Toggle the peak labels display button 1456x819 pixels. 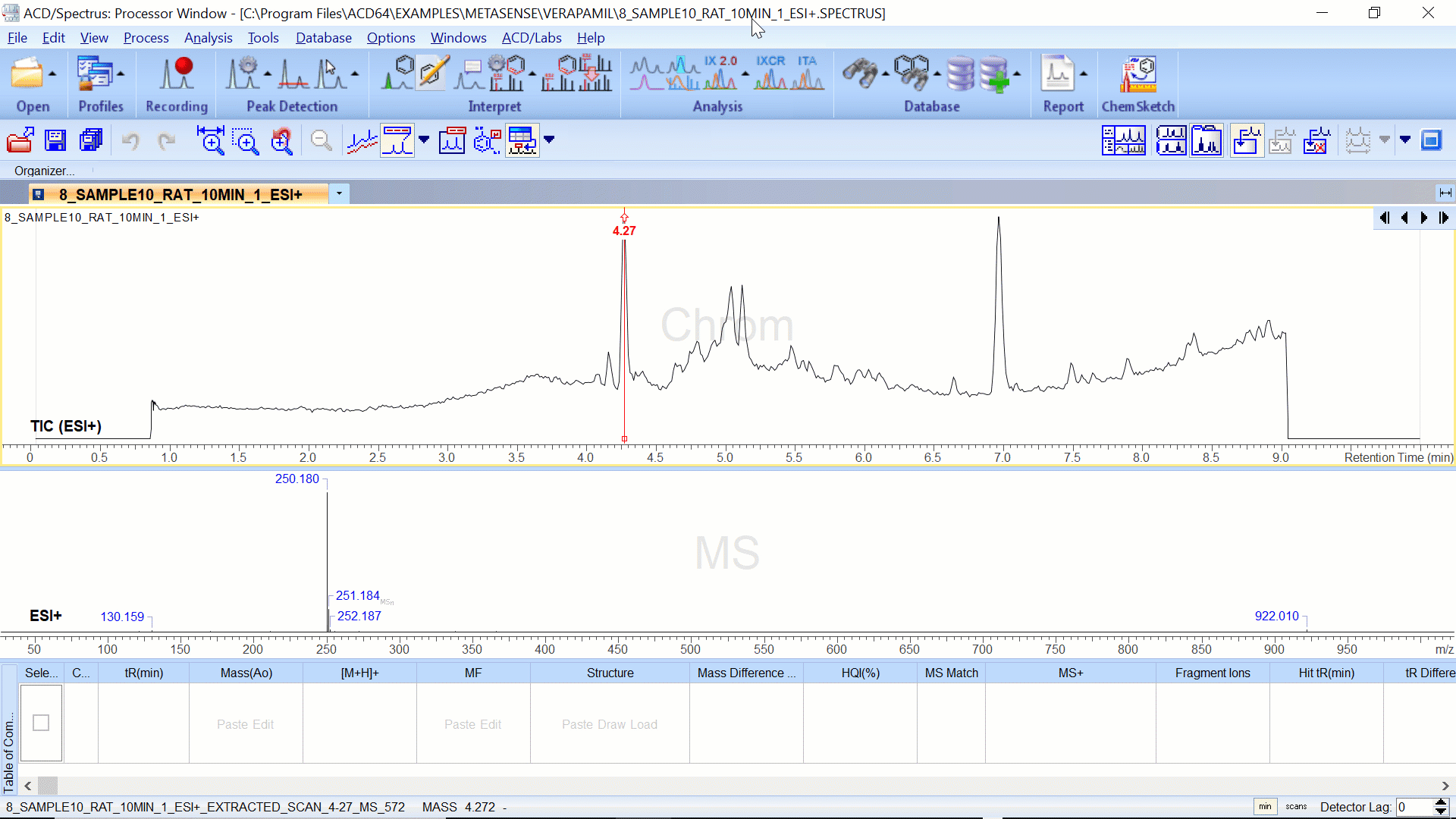point(397,140)
